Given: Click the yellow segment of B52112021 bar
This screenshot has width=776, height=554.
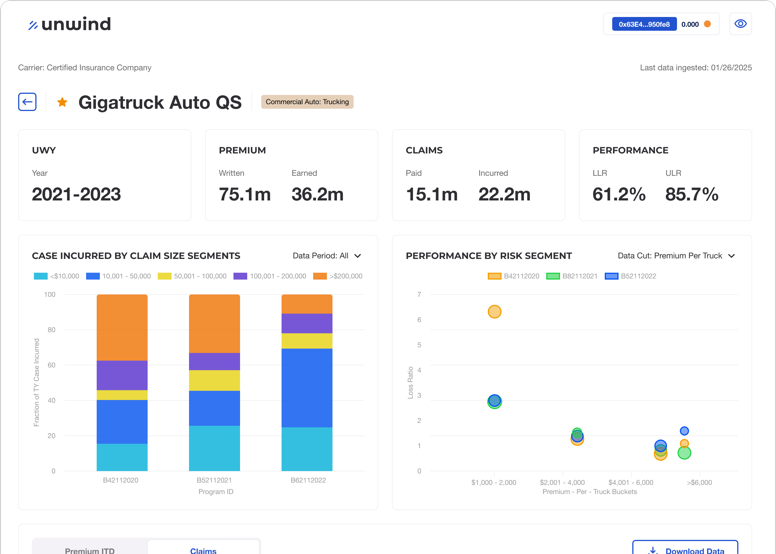Looking at the screenshot, I should pyautogui.click(x=214, y=381).
